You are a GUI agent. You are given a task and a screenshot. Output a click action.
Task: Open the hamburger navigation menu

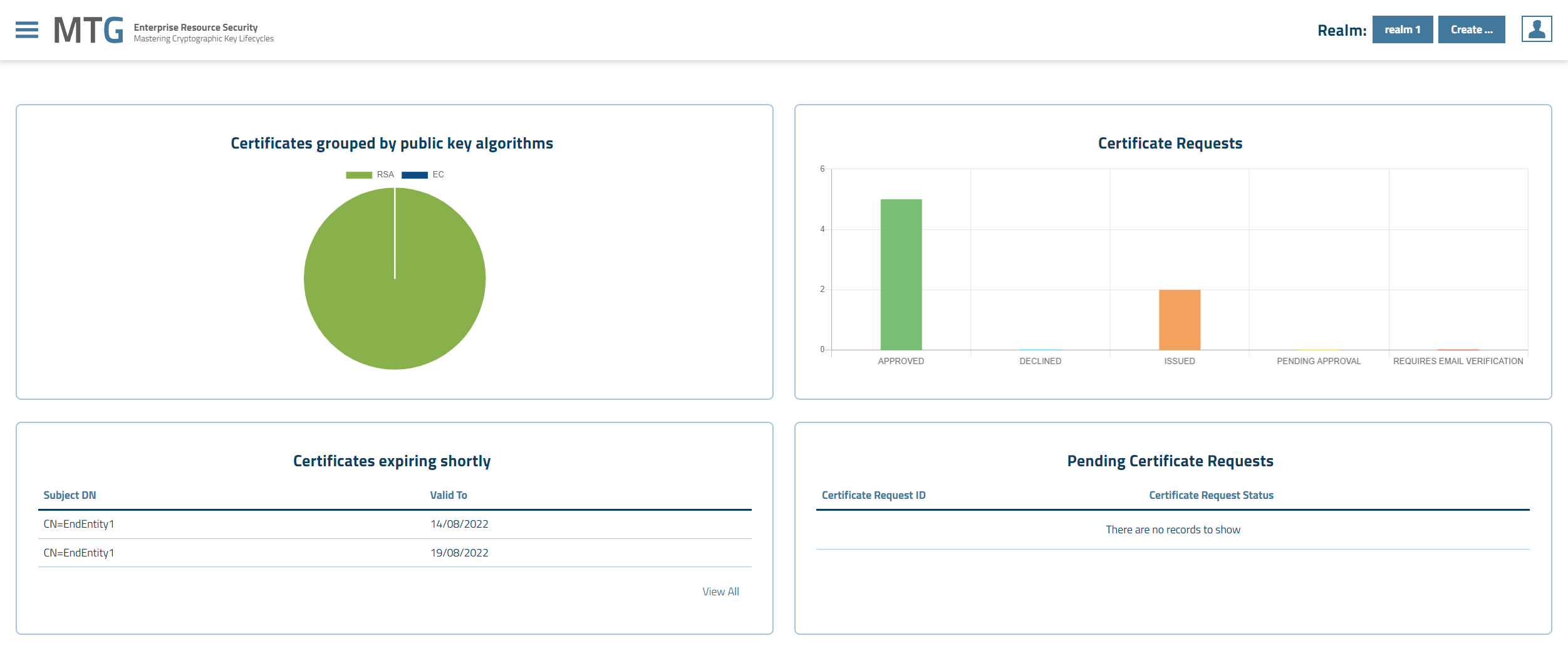(27, 30)
